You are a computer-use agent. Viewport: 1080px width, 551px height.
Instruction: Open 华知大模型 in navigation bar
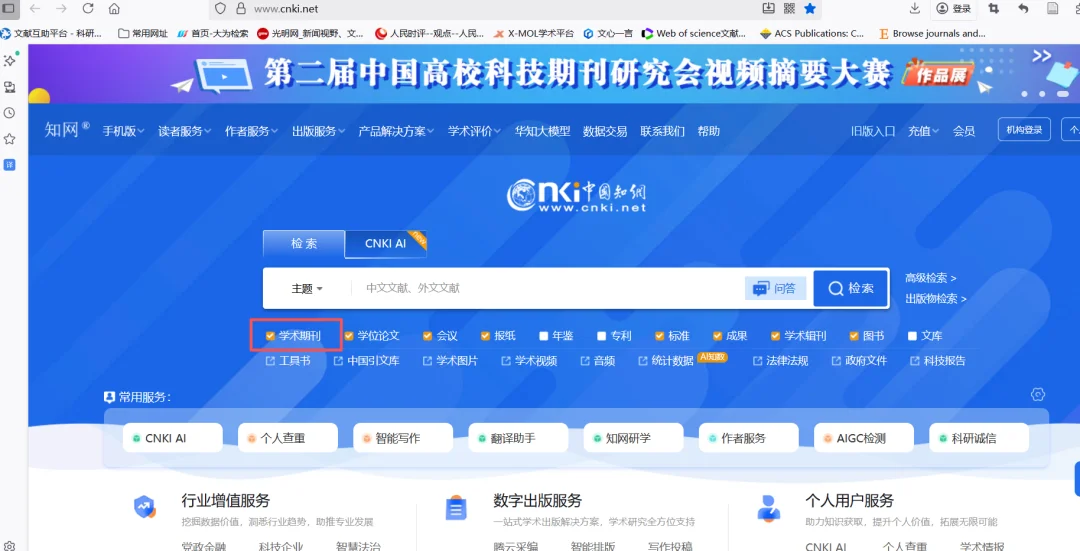(x=543, y=131)
